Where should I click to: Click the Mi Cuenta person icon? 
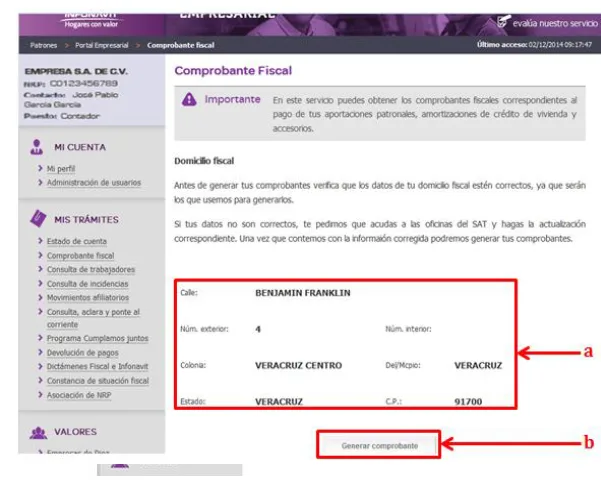[36, 147]
